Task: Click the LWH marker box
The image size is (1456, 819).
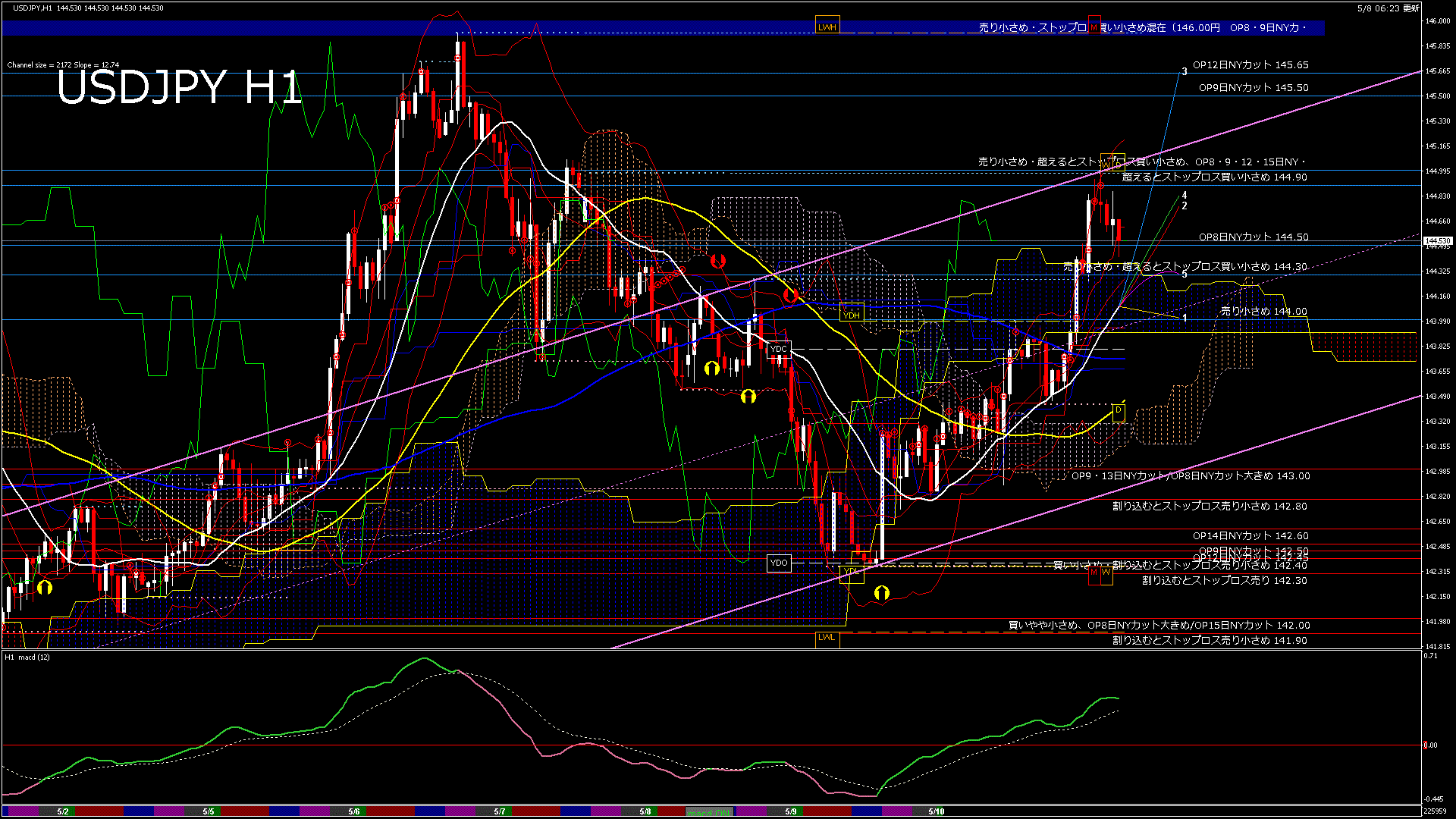Action: pyautogui.click(x=827, y=27)
